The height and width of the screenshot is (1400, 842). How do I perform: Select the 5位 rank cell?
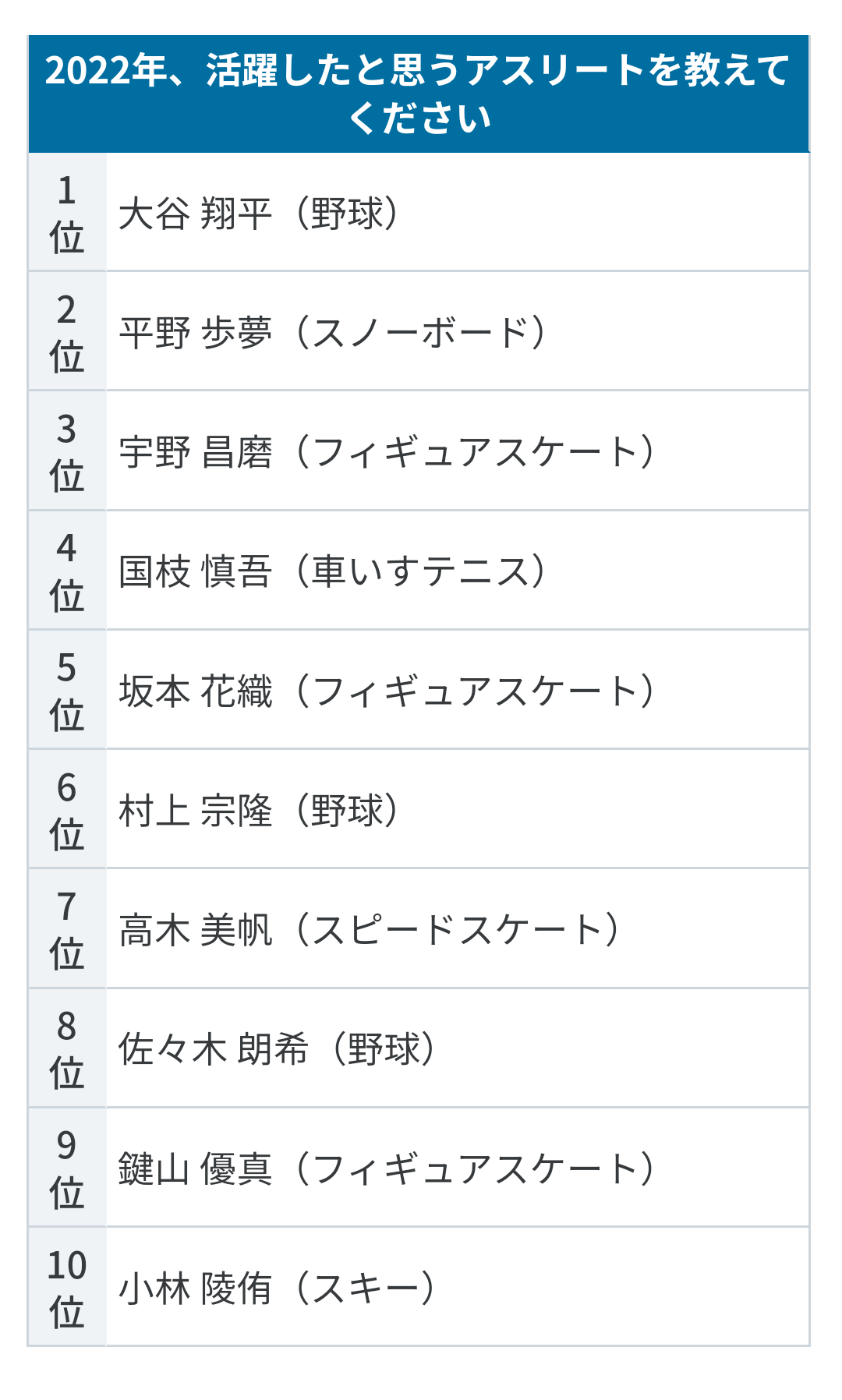click(x=67, y=690)
